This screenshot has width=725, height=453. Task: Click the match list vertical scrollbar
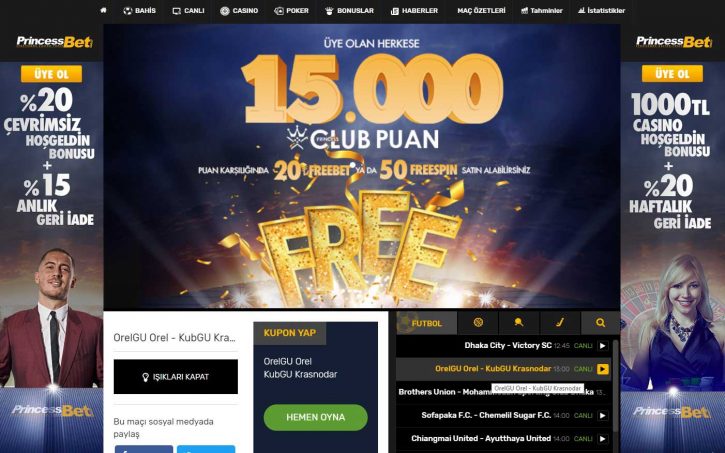tap(615, 395)
